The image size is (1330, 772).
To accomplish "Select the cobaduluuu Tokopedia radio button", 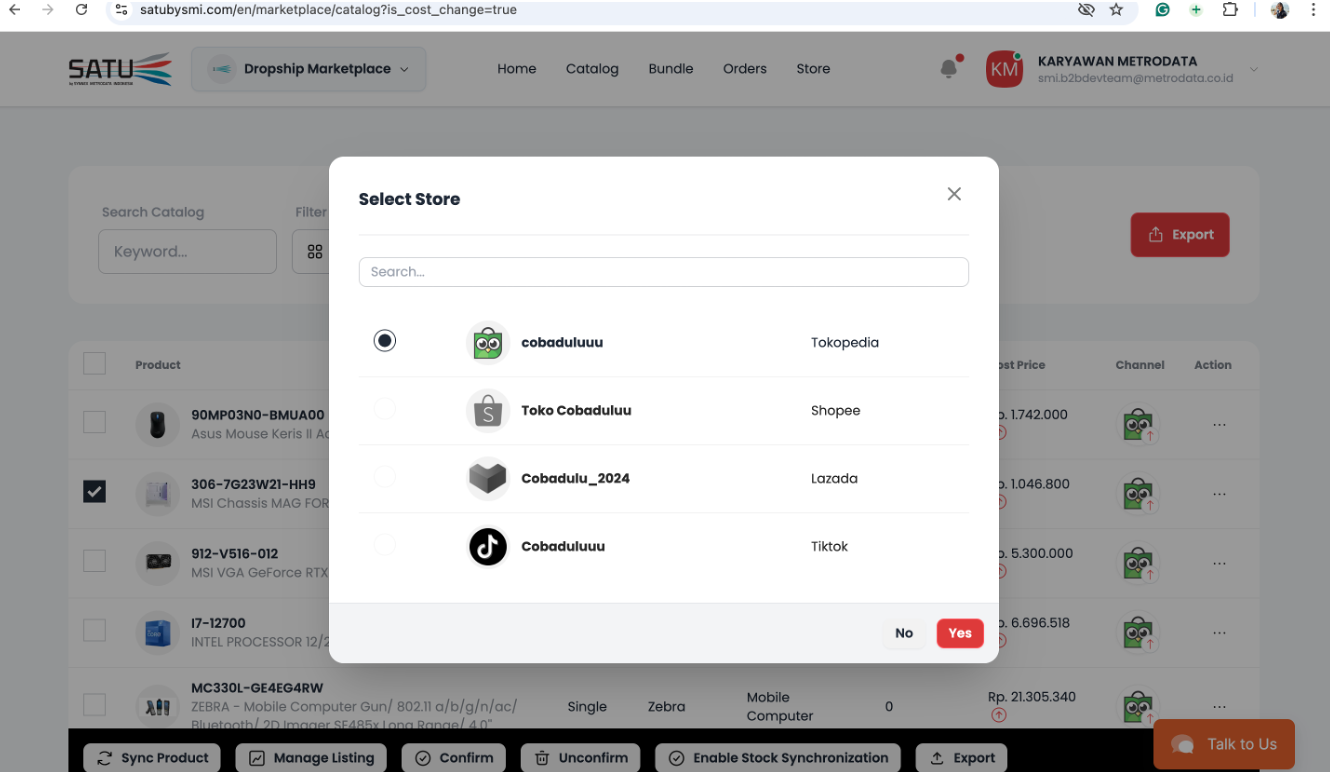I will point(385,341).
